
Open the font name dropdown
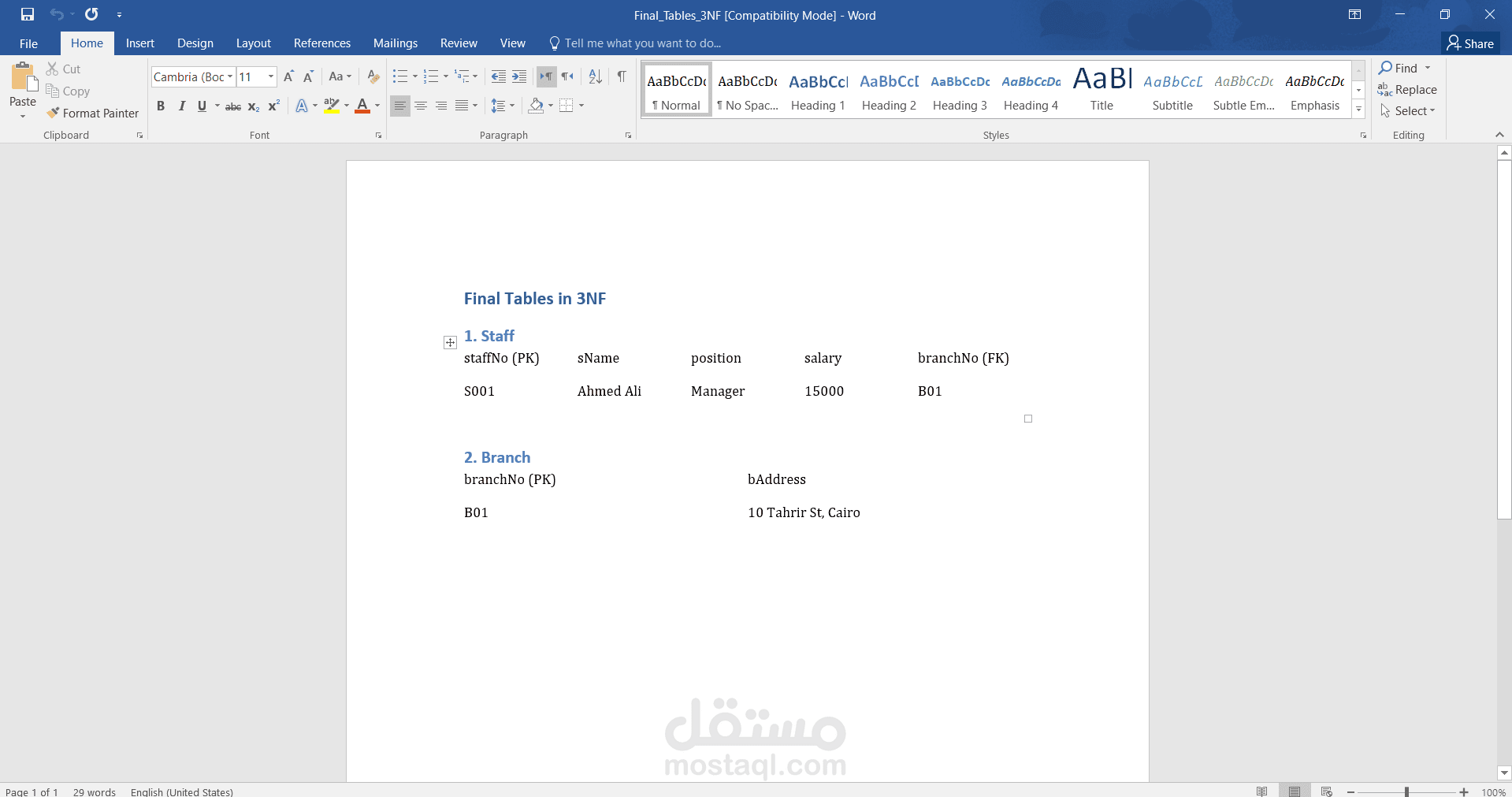[230, 76]
